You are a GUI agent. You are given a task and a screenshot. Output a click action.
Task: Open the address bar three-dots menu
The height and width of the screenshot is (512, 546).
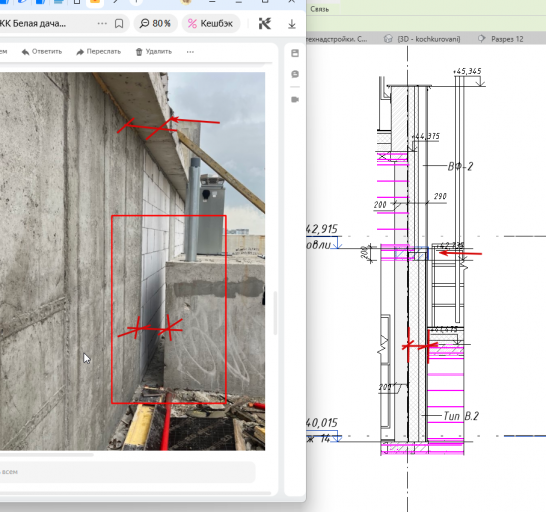click(102, 23)
